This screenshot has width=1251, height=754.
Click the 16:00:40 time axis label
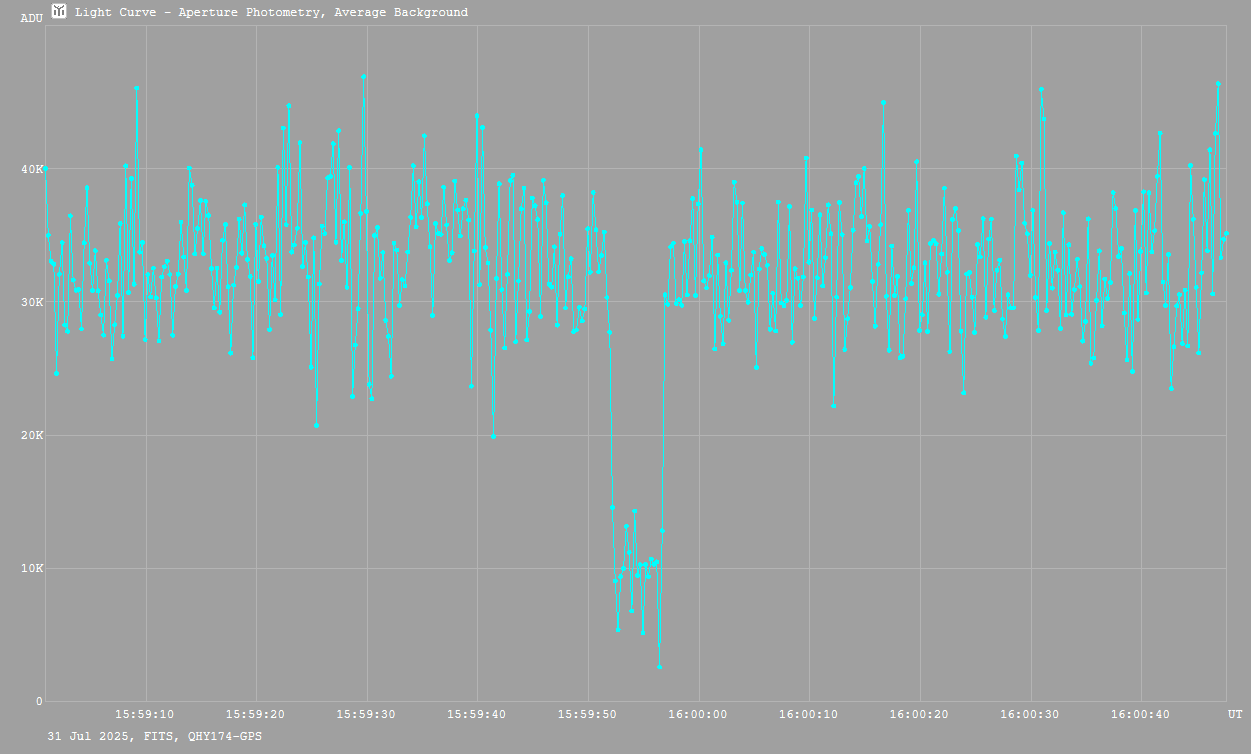click(x=1140, y=714)
